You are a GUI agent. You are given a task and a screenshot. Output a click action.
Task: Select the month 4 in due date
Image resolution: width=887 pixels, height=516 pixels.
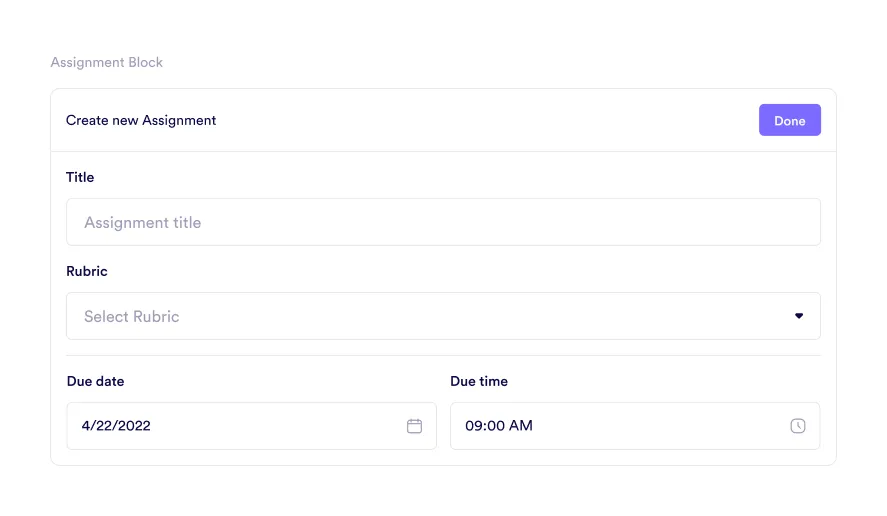click(x=86, y=426)
